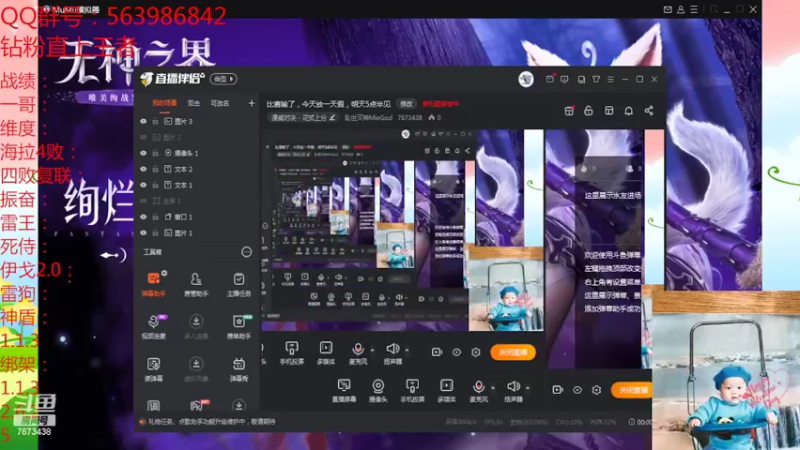Add a 直播屏幕 screen capture source
This screenshot has width=800, height=450.
click(344, 391)
